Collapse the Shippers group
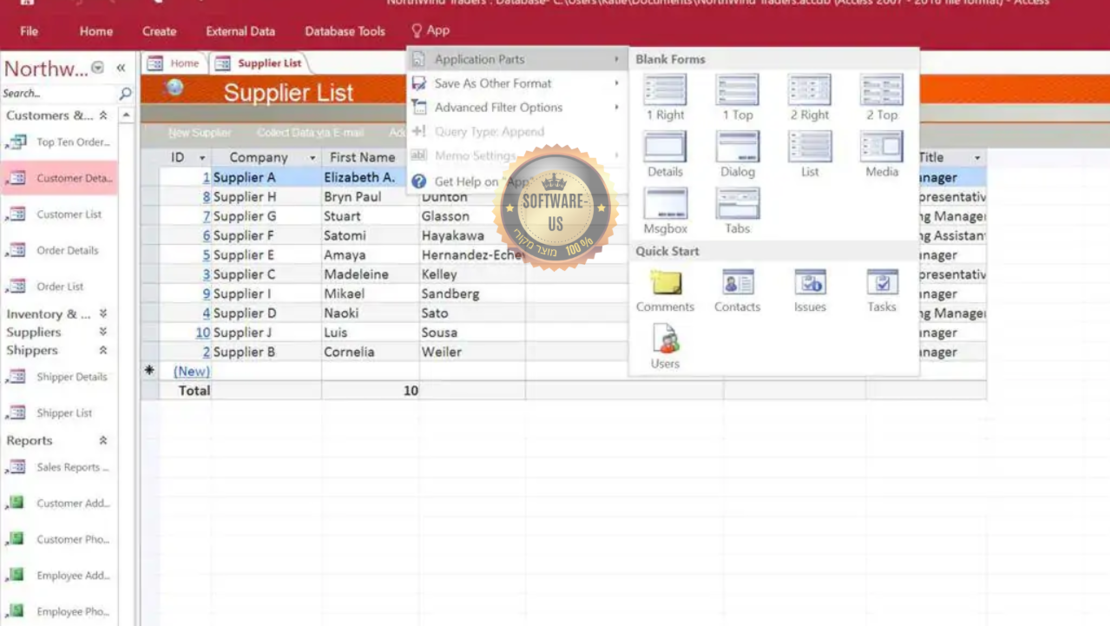This screenshot has width=1110, height=626. (x=103, y=350)
